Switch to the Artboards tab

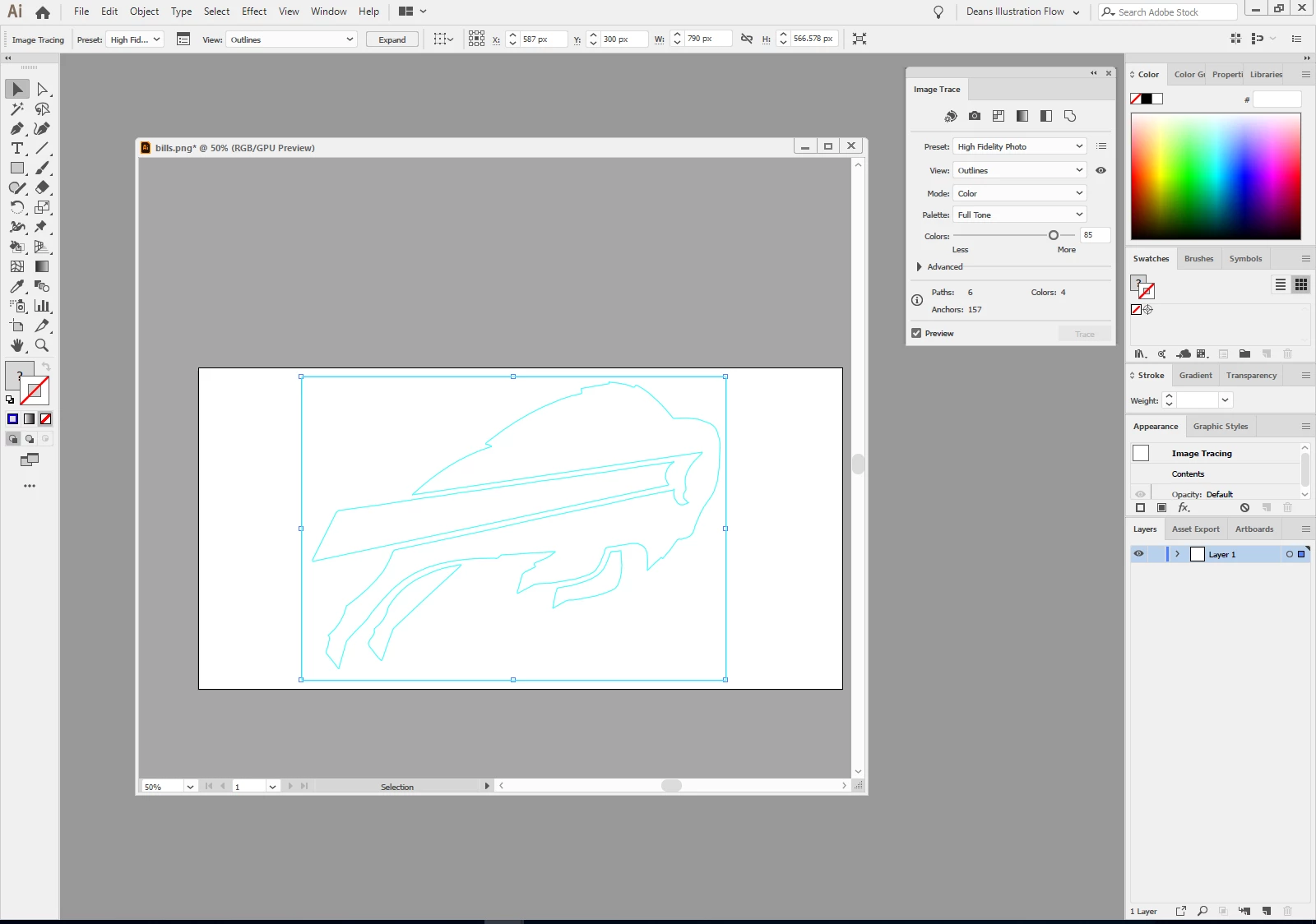point(1254,529)
